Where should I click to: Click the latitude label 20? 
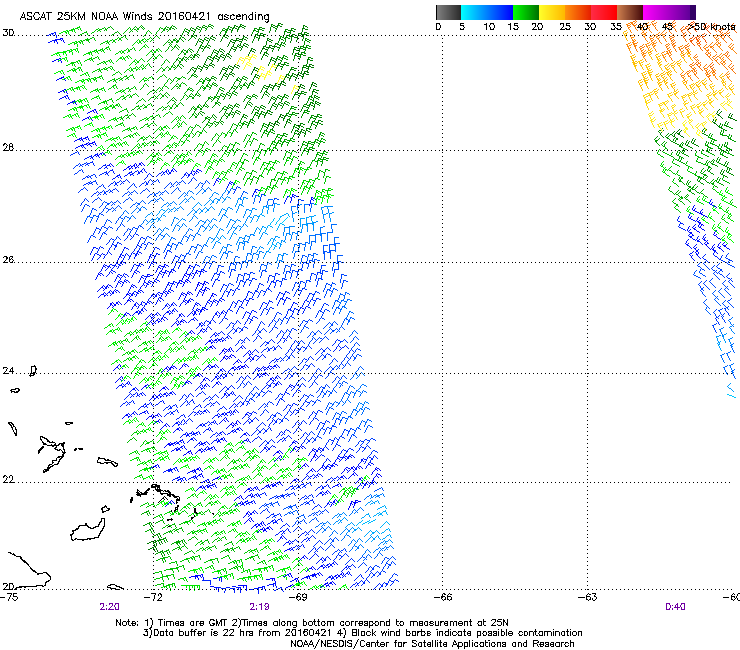tap(8, 587)
